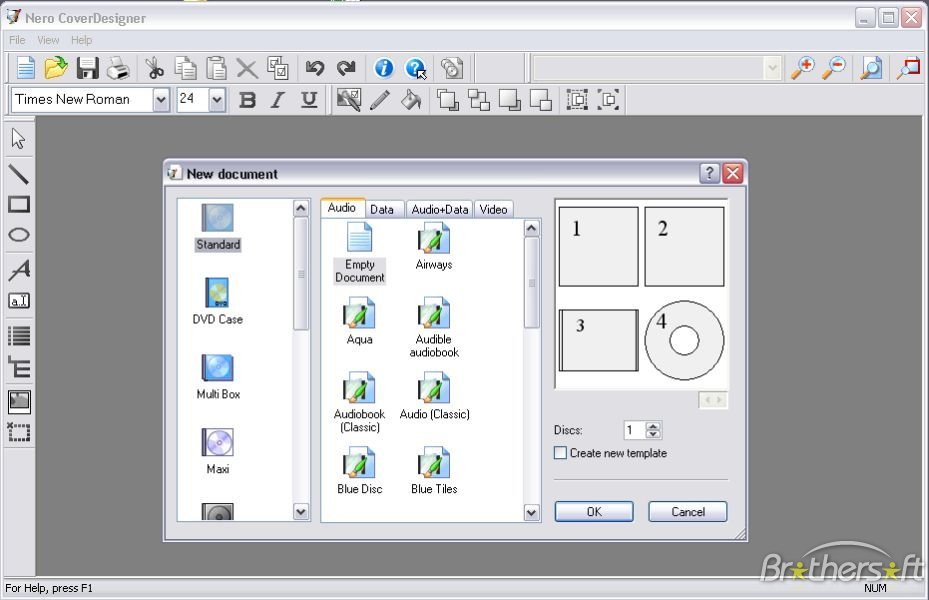Choose the Audiobook (Classic) template
929x600 pixels.
click(360, 402)
